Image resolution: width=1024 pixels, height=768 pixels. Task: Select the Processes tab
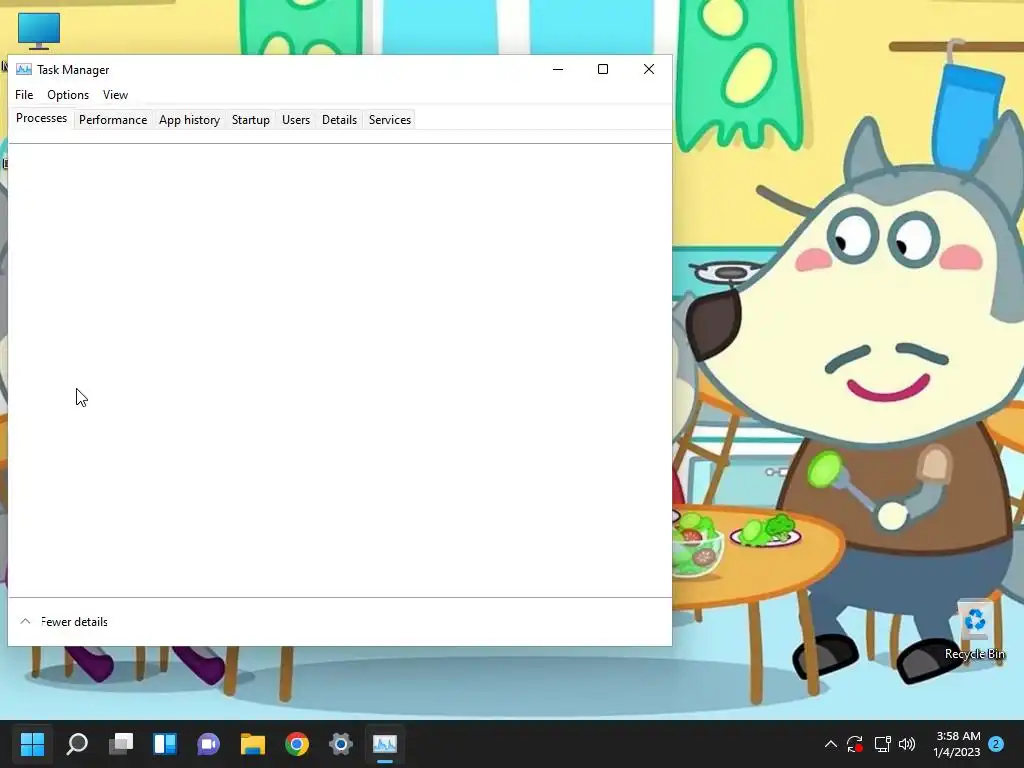coord(41,118)
